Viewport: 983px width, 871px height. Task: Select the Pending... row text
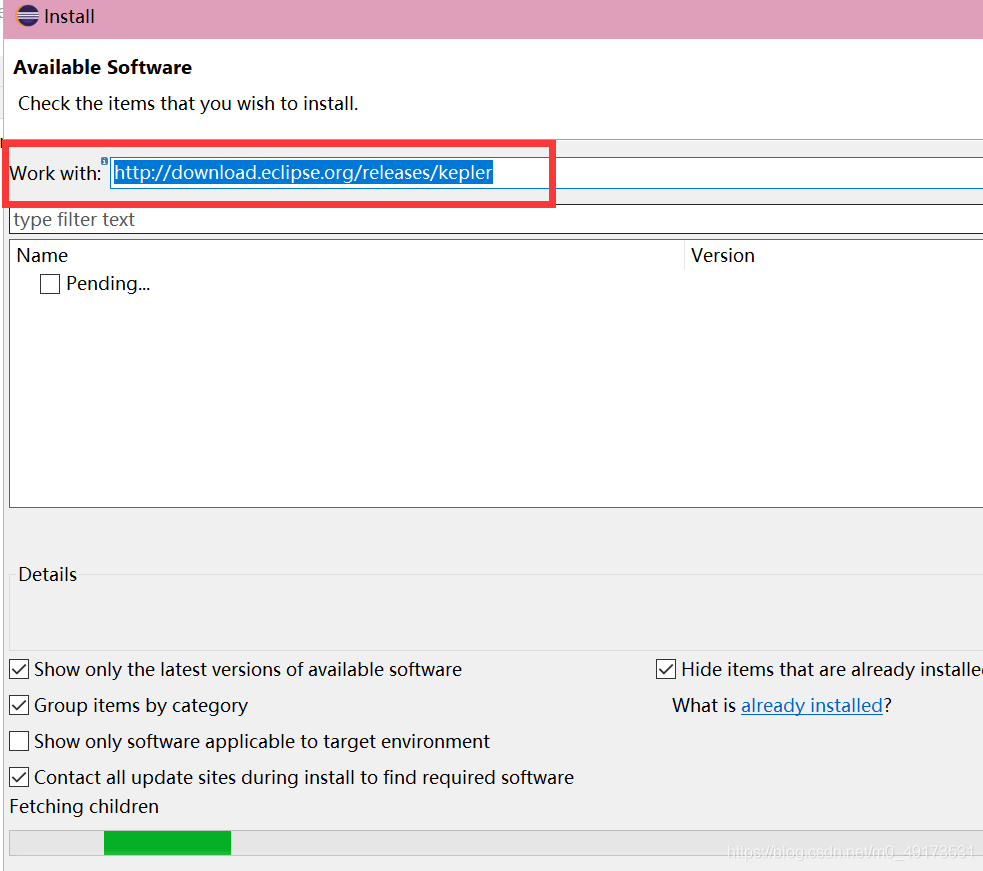coord(108,284)
